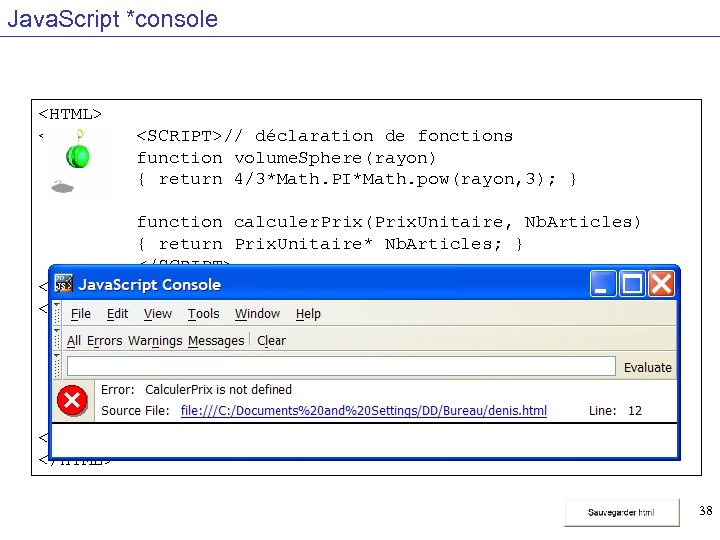Filter console to Messages only
This screenshot has height=540, width=720.
click(216, 341)
